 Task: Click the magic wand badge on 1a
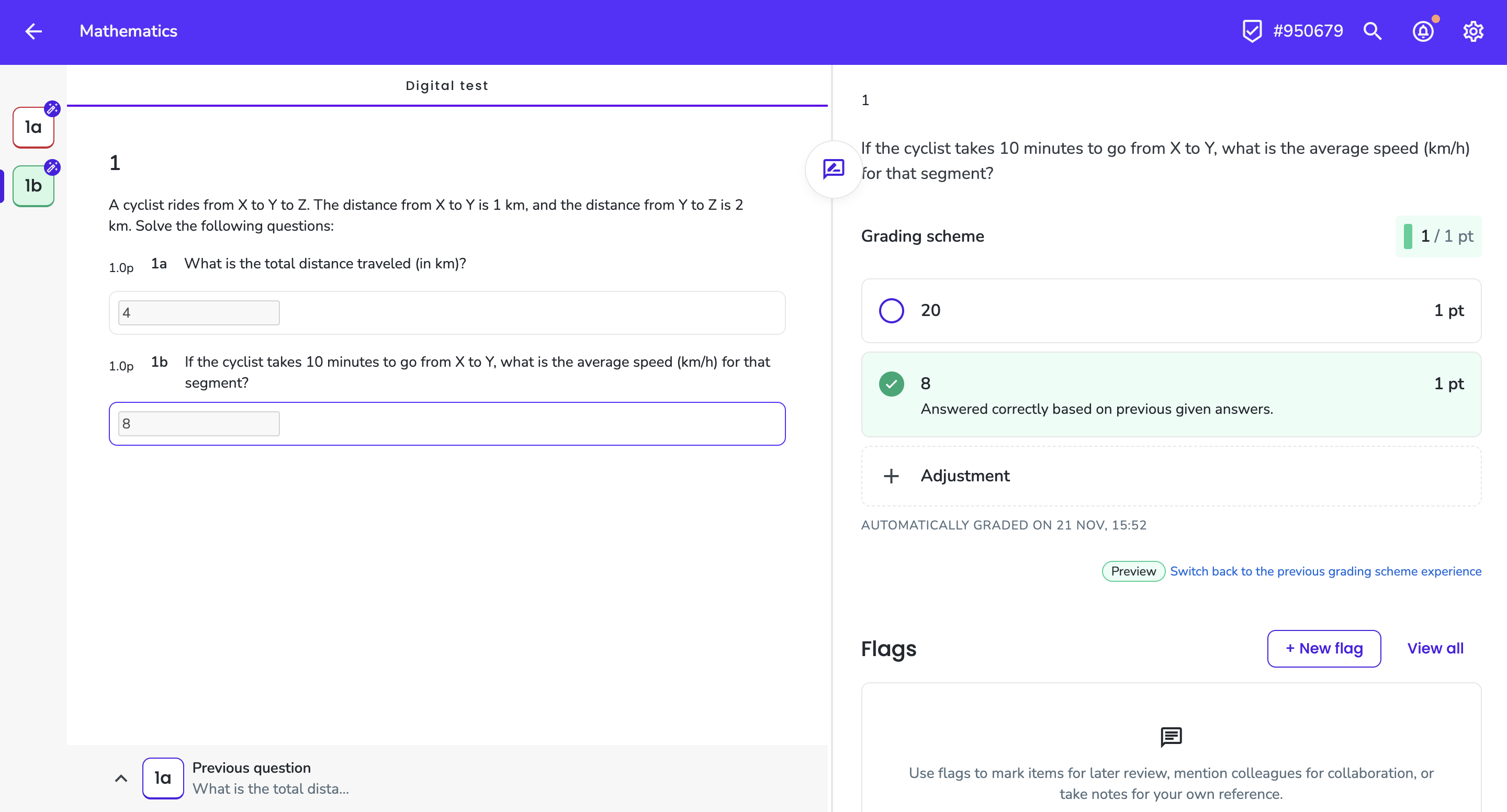[x=52, y=108]
